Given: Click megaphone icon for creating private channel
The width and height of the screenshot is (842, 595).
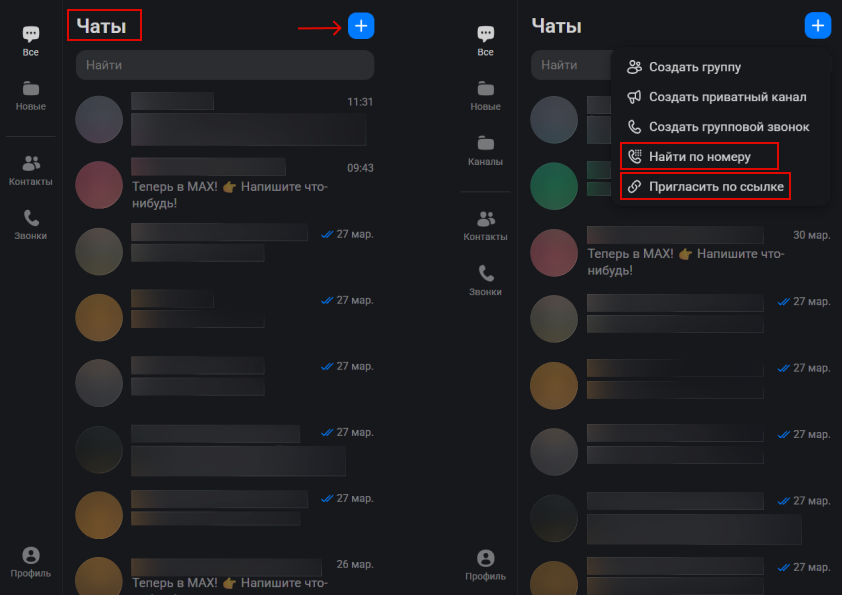Looking at the screenshot, I should (634, 97).
